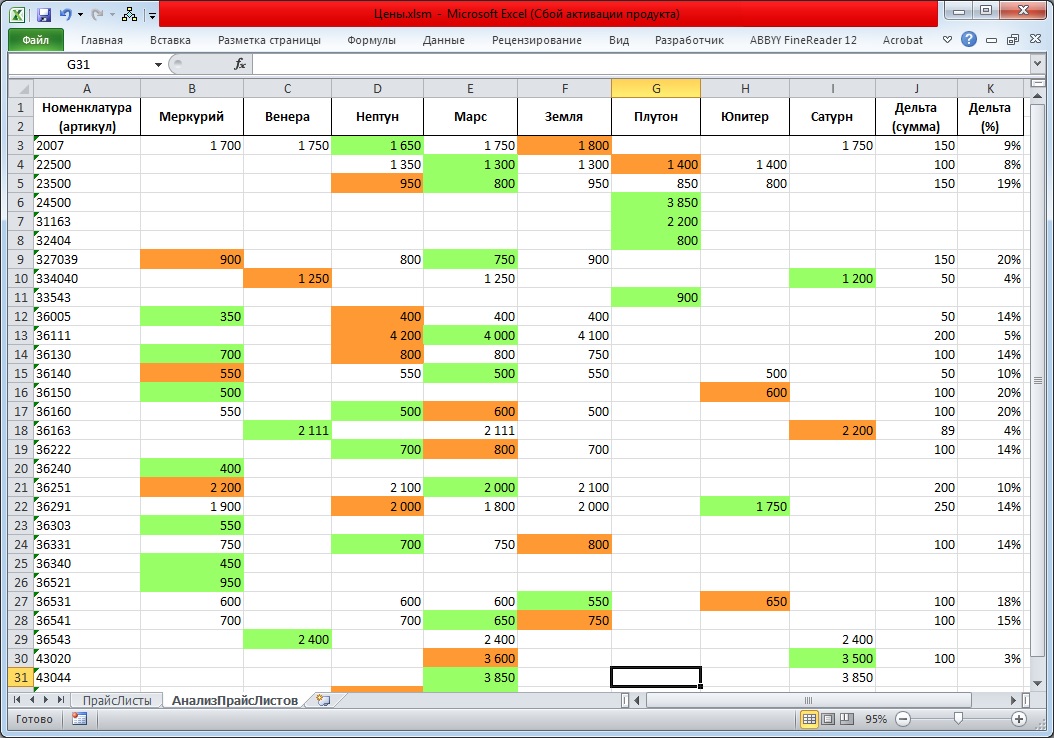
Task: Open the ABBYY FineReader 12 tab
Action: click(x=803, y=40)
